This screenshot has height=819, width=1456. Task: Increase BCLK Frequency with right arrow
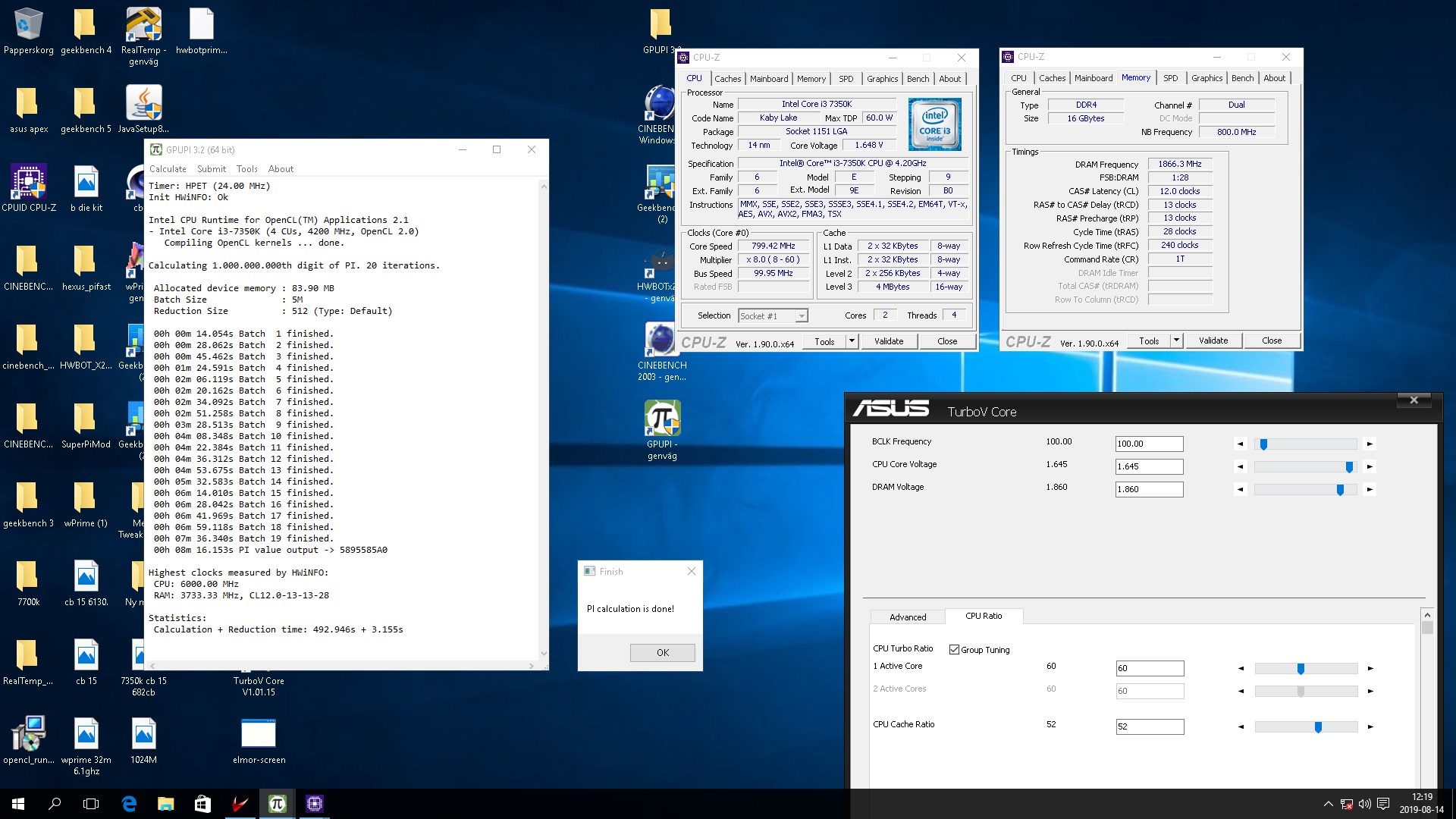[1370, 444]
